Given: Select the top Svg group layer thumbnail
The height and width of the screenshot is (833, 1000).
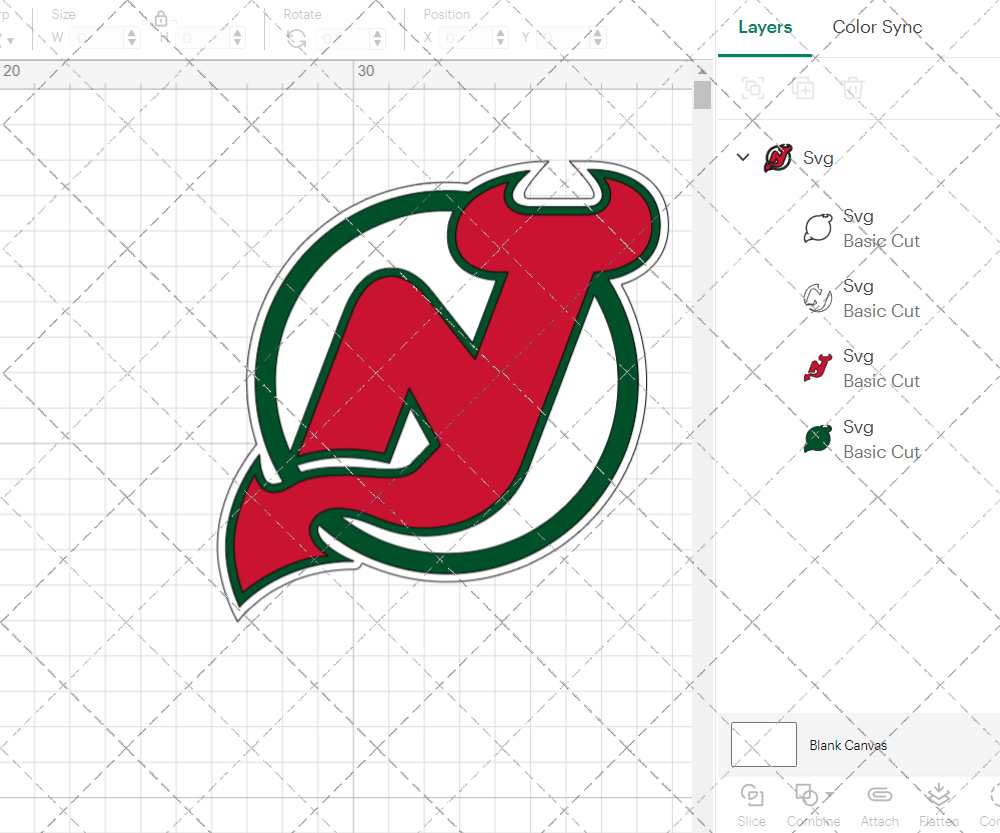Looking at the screenshot, I should pyautogui.click(x=778, y=158).
